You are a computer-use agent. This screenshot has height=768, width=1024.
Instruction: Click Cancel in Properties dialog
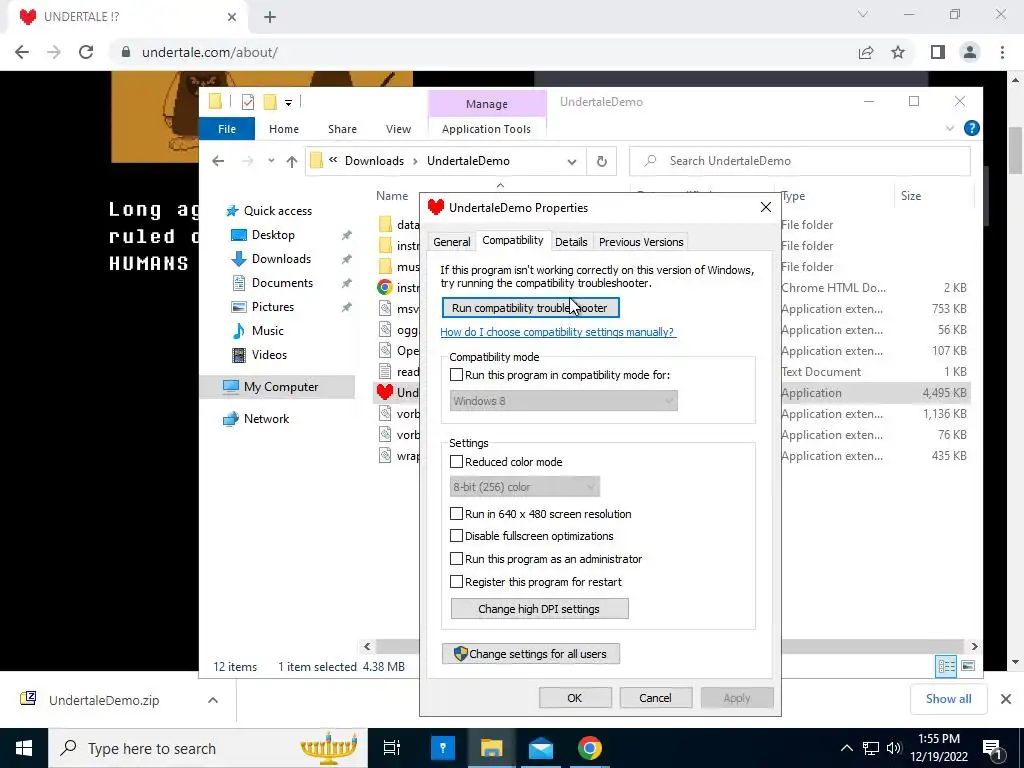tap(655, 698)
